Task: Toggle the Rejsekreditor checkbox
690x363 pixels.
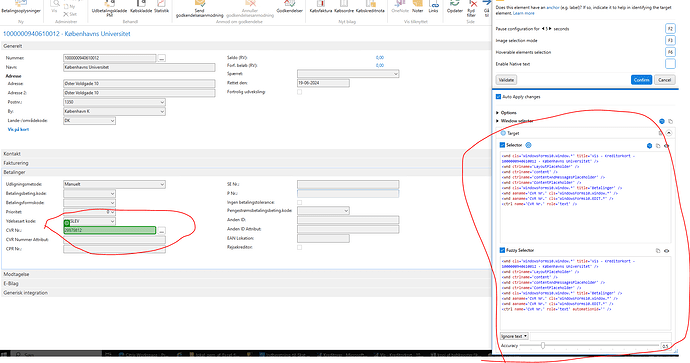Action: point(300,247)
